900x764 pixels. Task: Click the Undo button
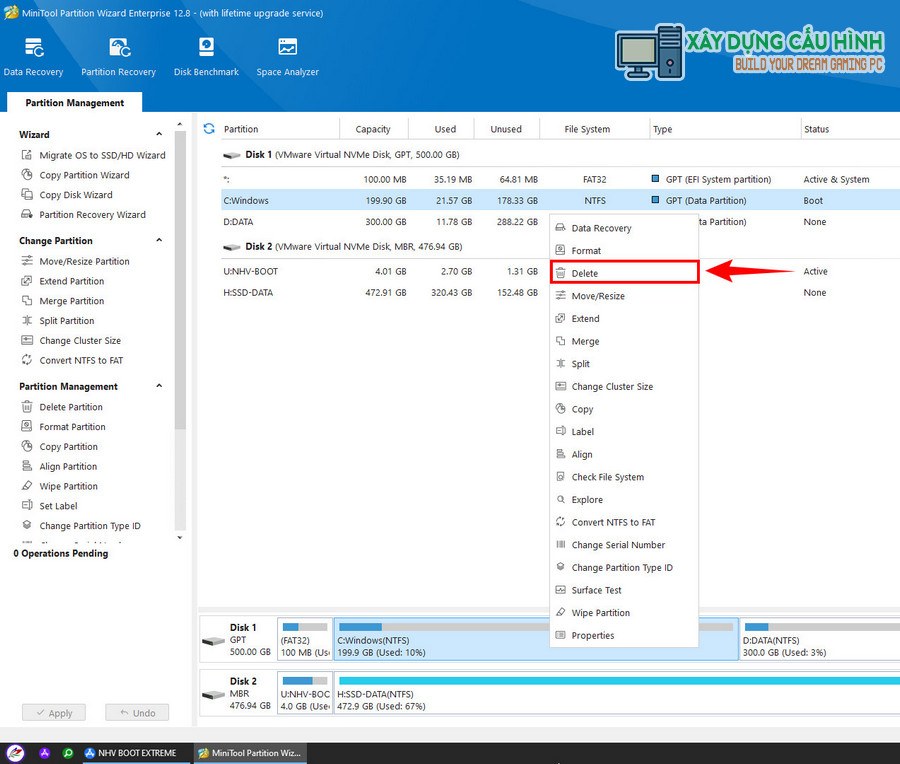click(137, 713)
